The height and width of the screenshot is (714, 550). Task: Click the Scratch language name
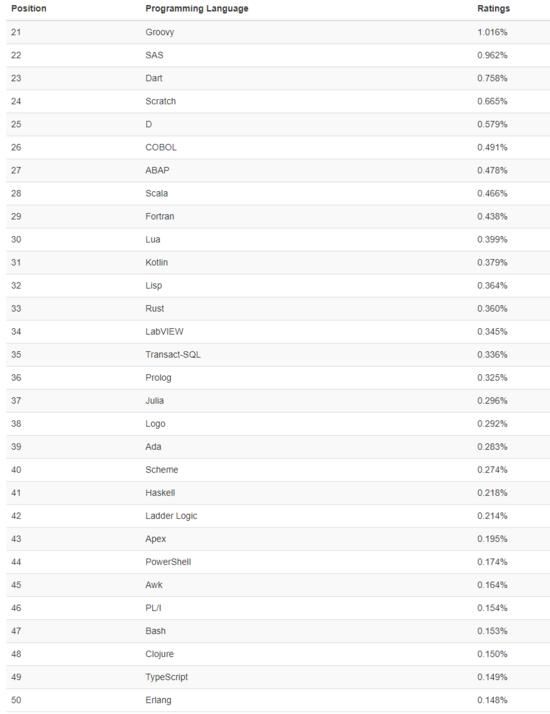[x=160, y=101]
